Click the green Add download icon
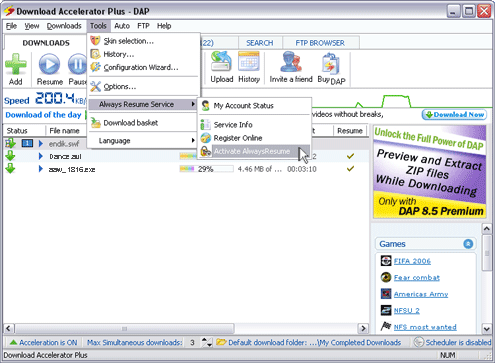Screen dimensions: 495x363 click(x=16, y=64)
